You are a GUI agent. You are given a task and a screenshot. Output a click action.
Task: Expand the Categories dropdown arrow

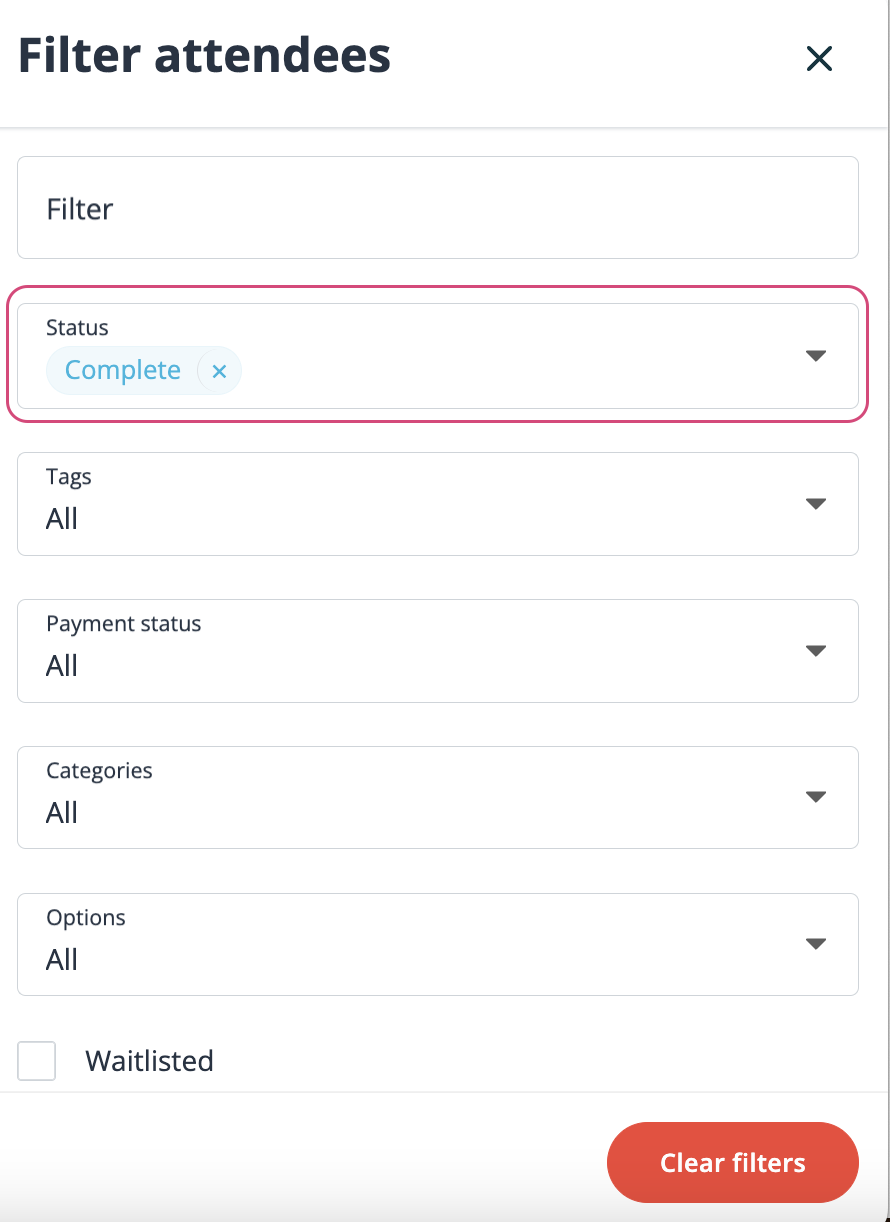pos(816,798)
